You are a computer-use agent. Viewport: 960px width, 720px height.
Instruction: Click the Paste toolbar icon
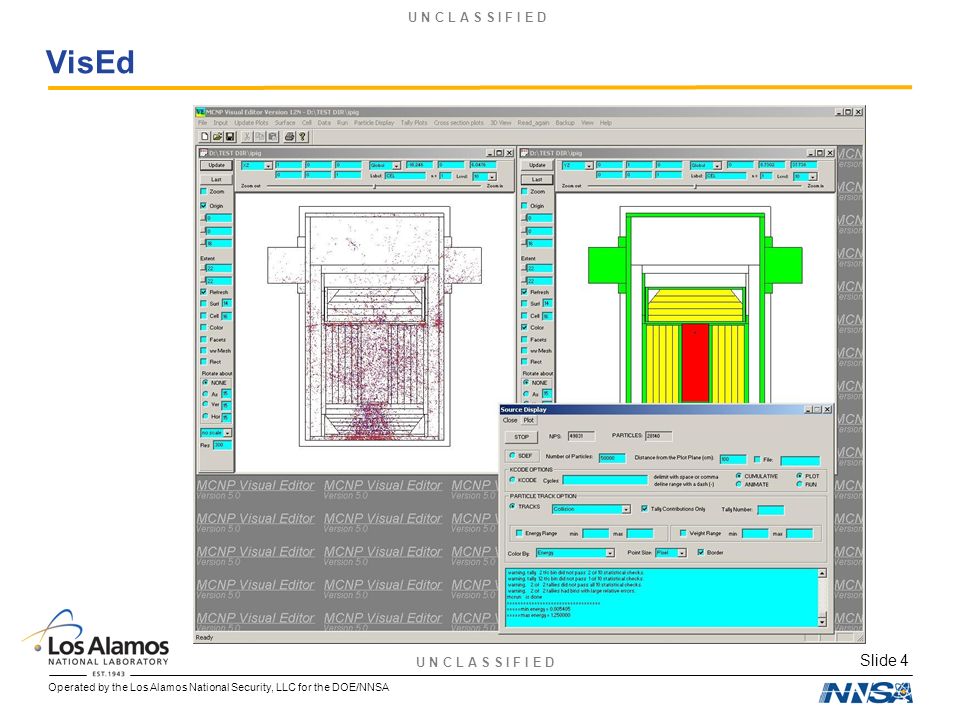tap(272, 137)
